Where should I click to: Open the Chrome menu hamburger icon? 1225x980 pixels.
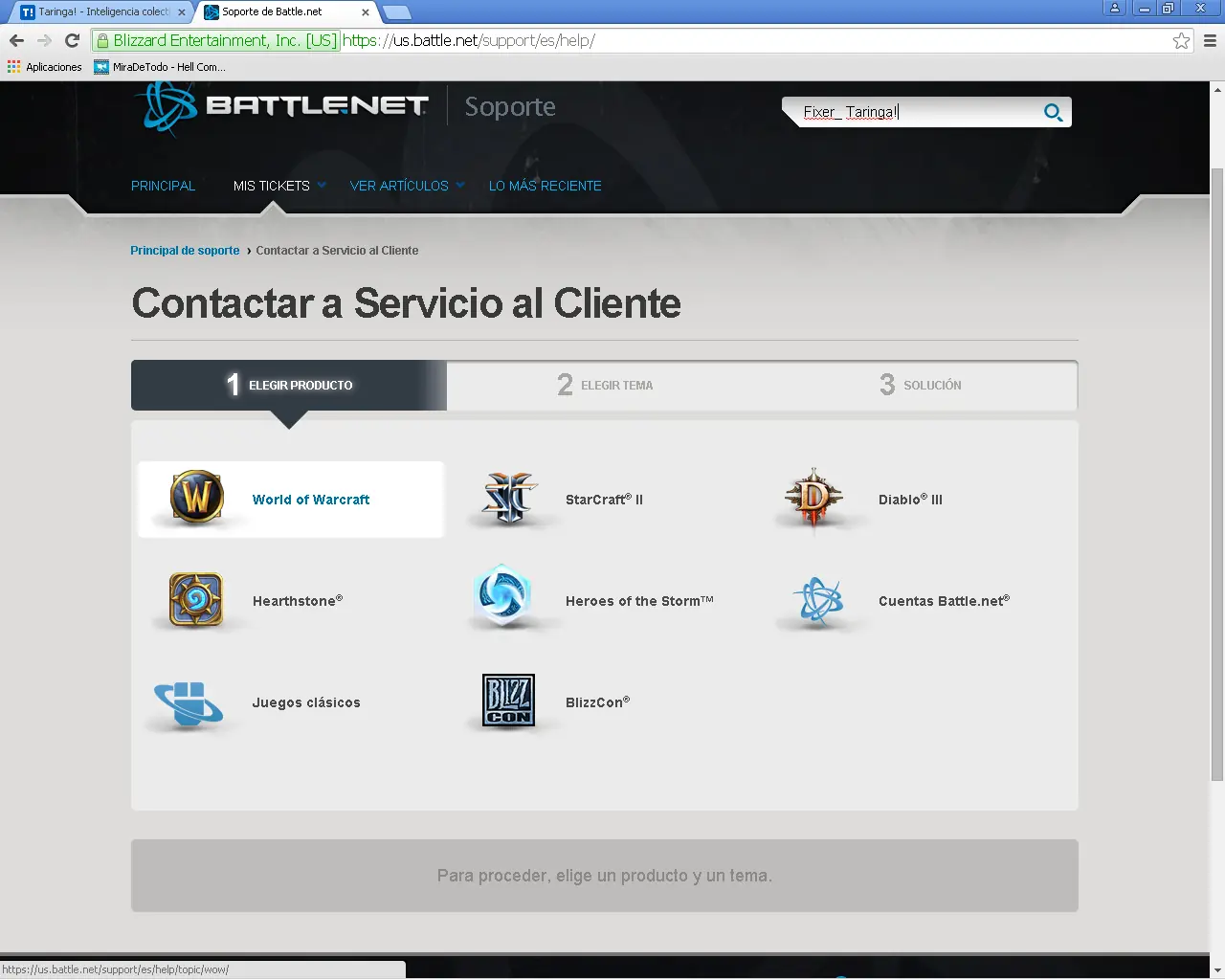pyautogui.click(x=1210, y=40)
